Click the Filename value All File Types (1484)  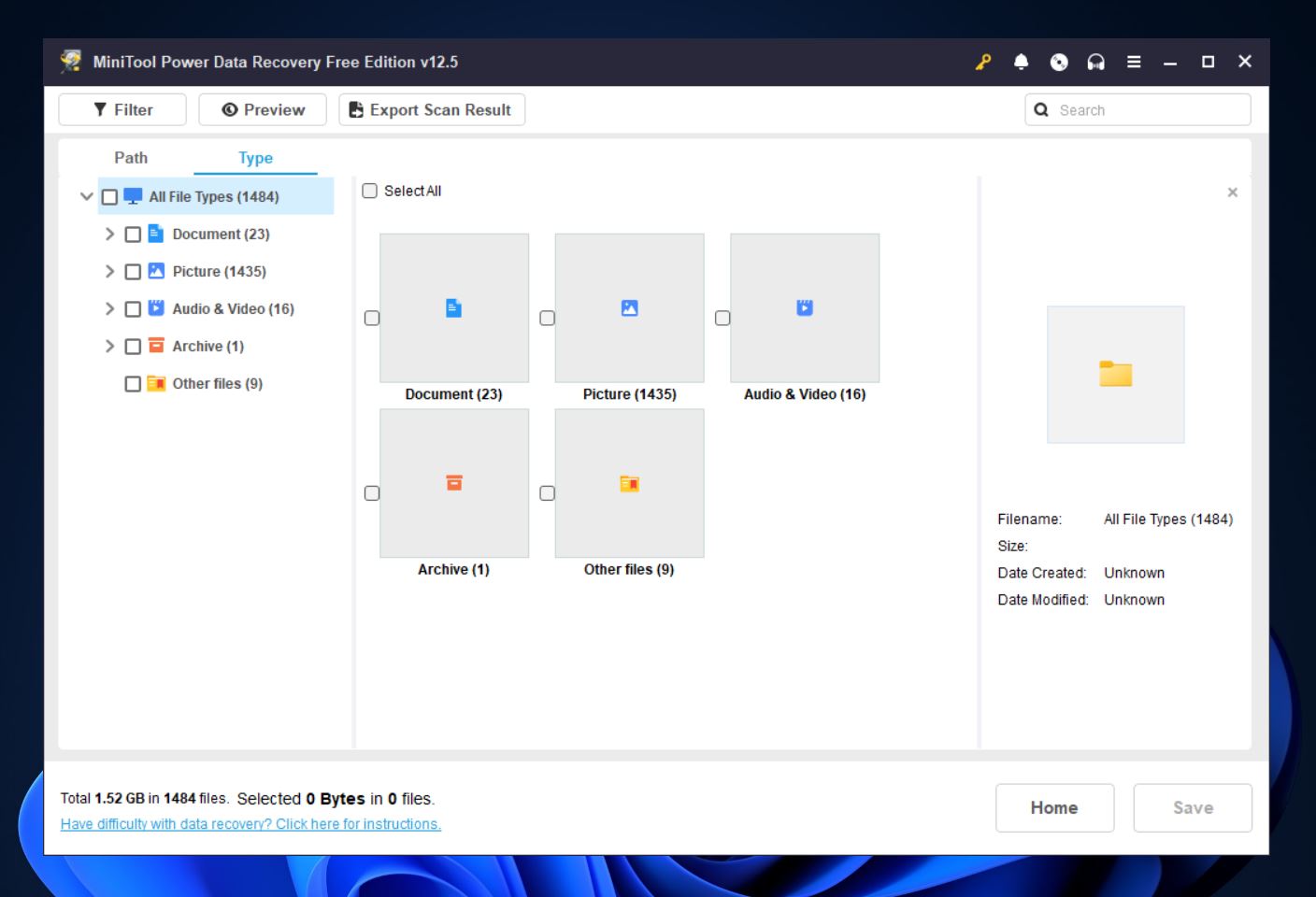click(1168, 520)
